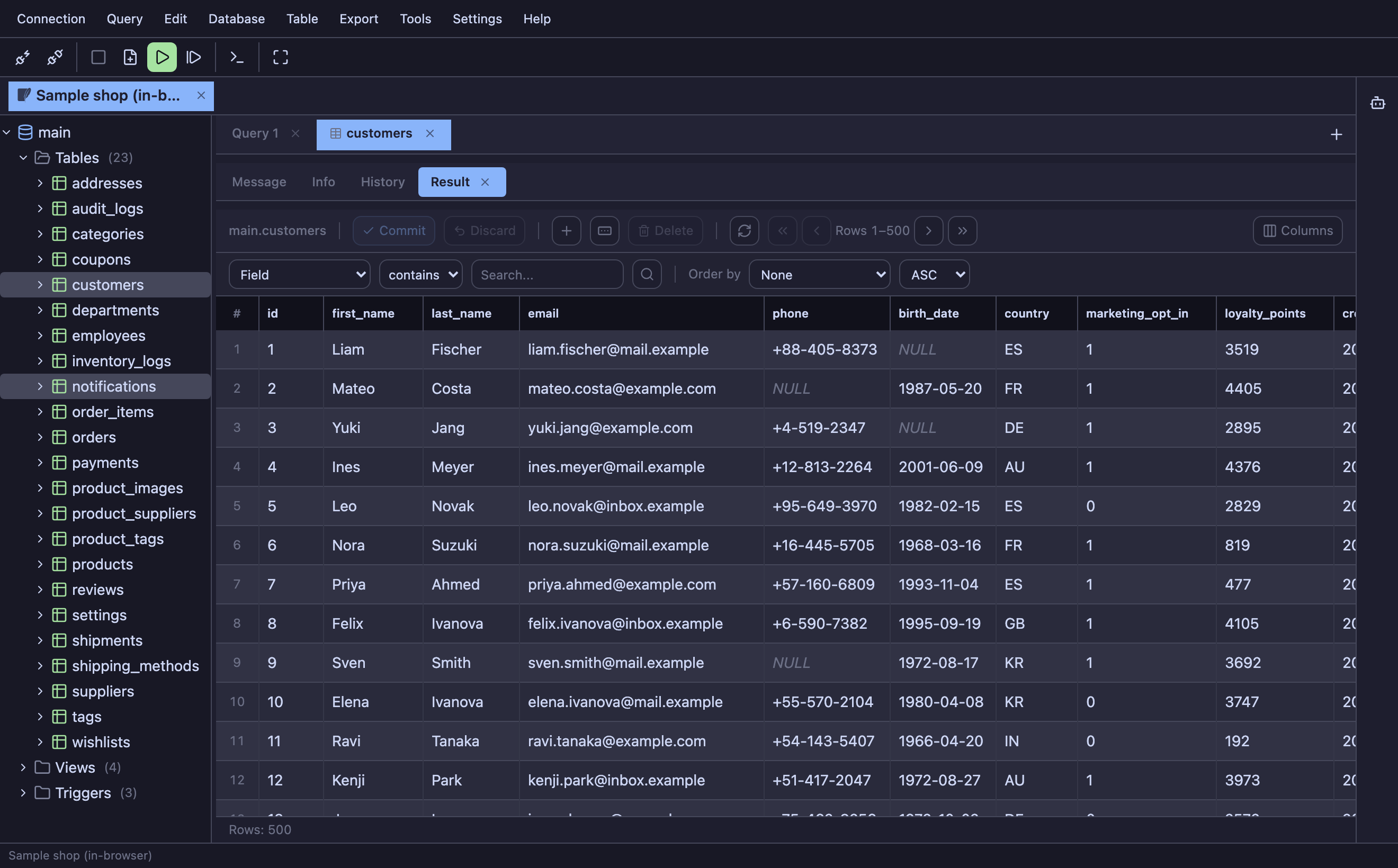Image resolution: width=1398 pixels, height=868 pixels.
Task: Open the AI assistant robot icon
Action: 1377,103
